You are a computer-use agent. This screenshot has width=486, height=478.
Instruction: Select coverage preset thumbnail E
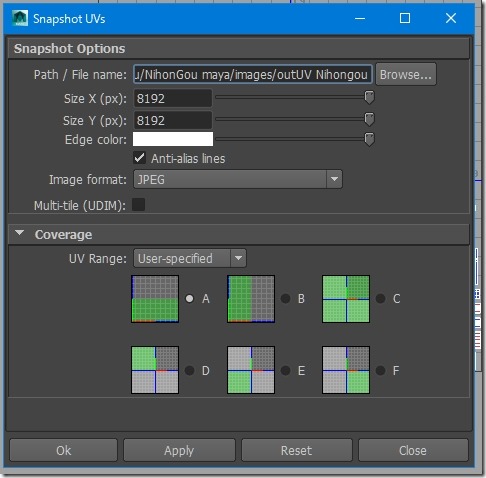tap(251, 370)
